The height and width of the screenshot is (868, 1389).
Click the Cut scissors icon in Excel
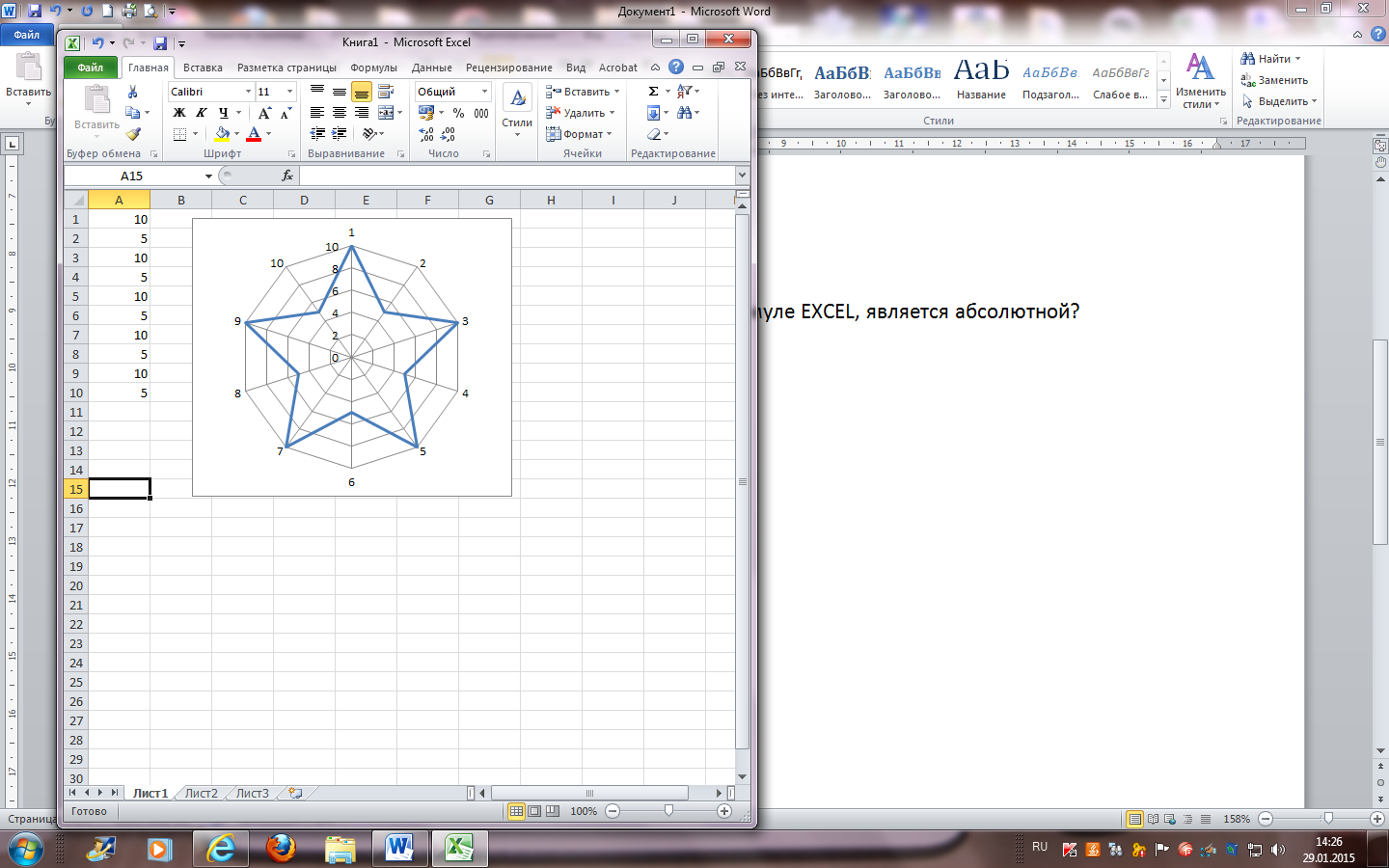133,92
